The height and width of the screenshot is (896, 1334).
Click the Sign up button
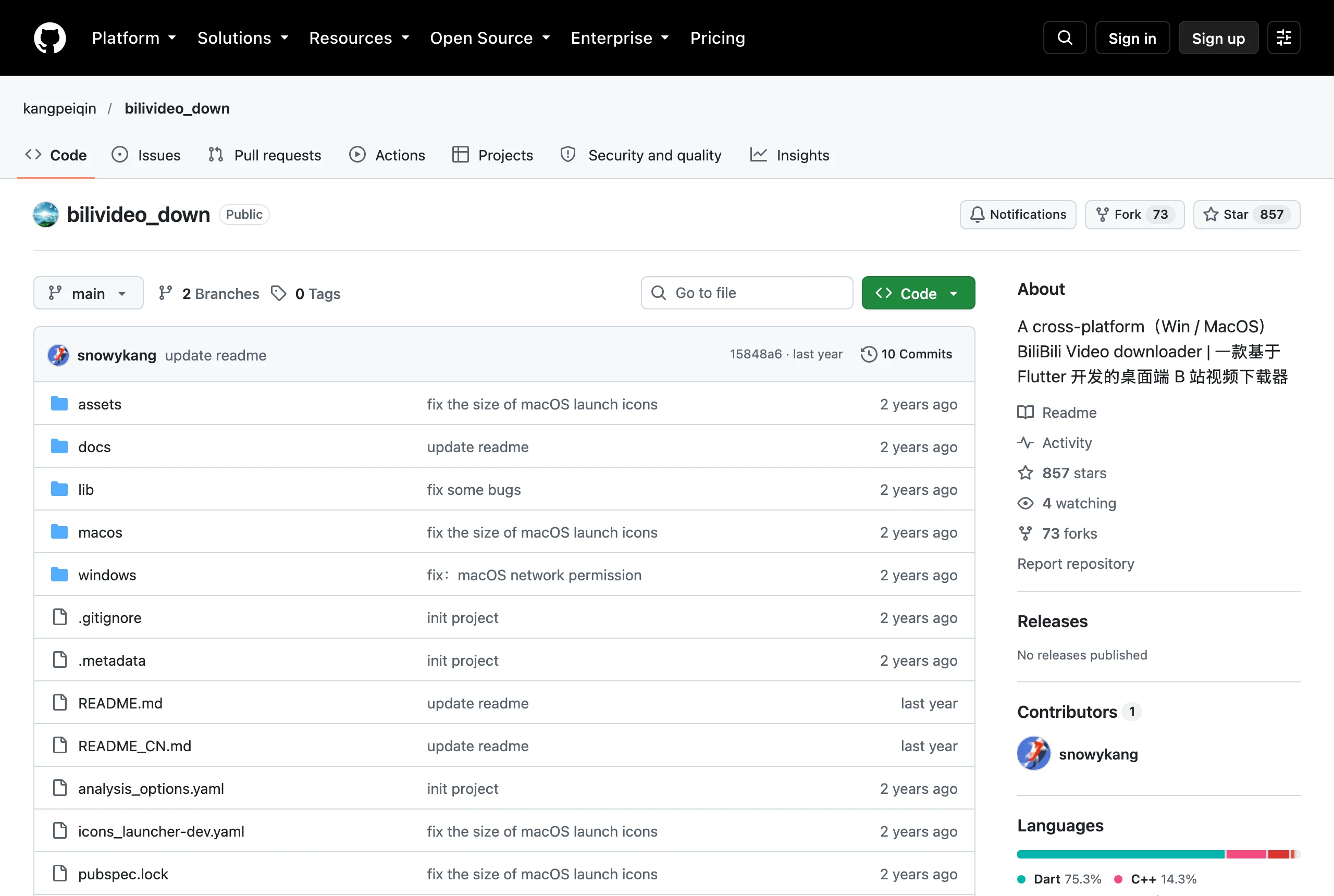coord(1218,38)
